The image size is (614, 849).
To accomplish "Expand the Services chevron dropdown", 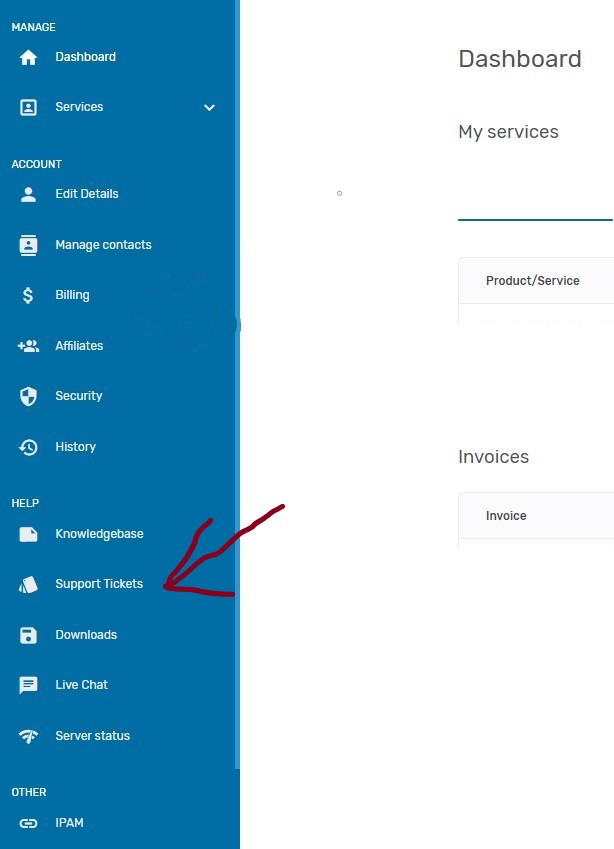I will [209, 107].
